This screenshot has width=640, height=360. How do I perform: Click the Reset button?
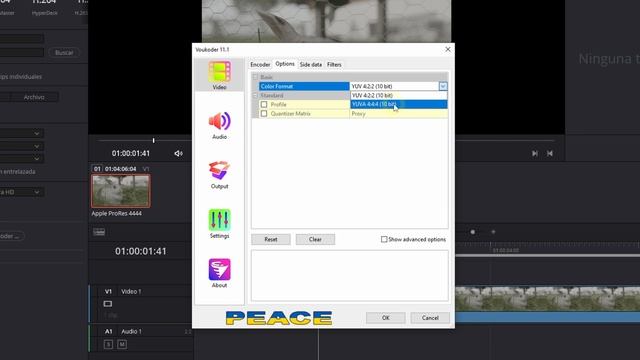pos(271,239)
